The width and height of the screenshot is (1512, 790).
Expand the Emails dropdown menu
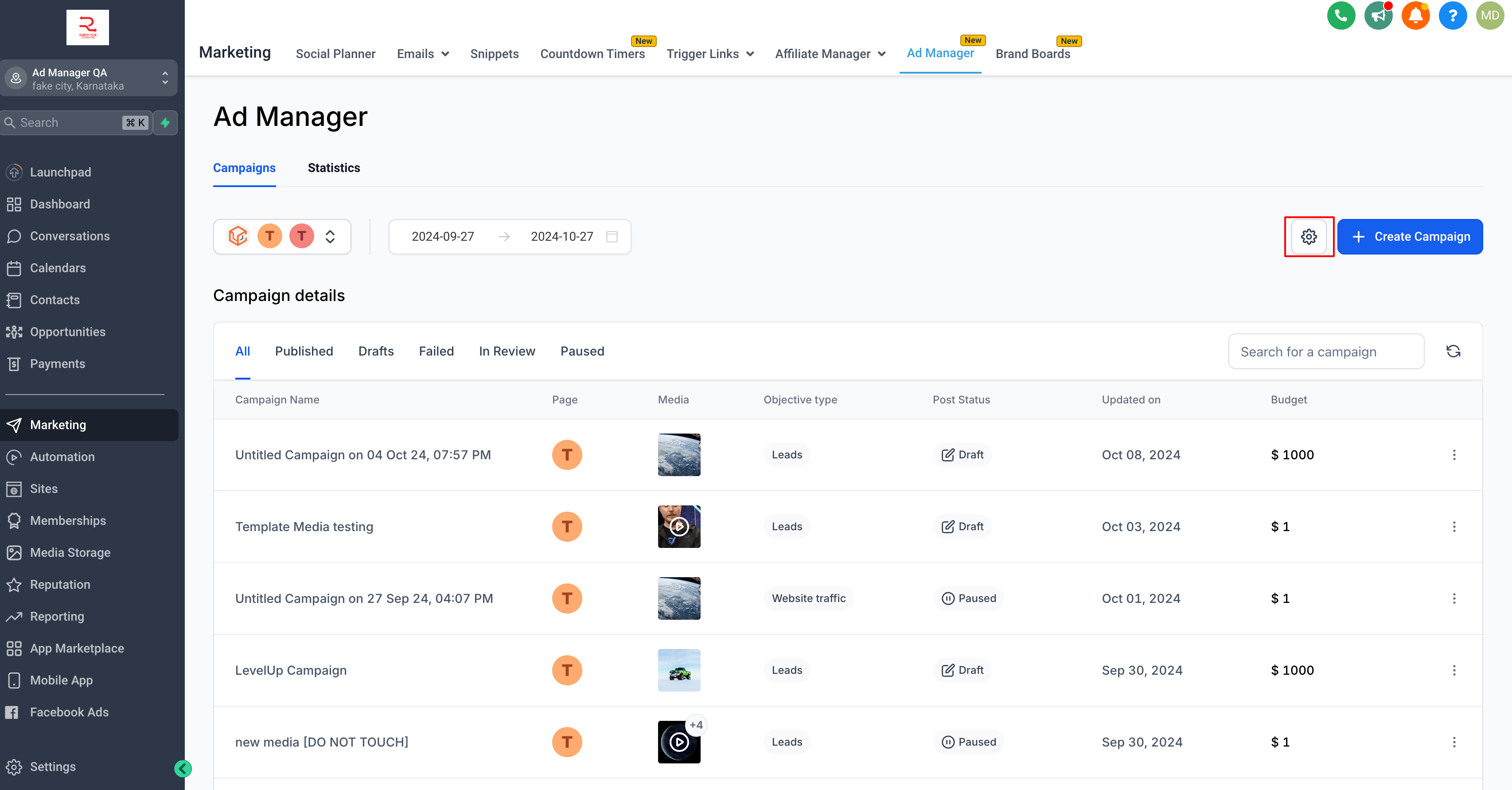click(423, 54)
